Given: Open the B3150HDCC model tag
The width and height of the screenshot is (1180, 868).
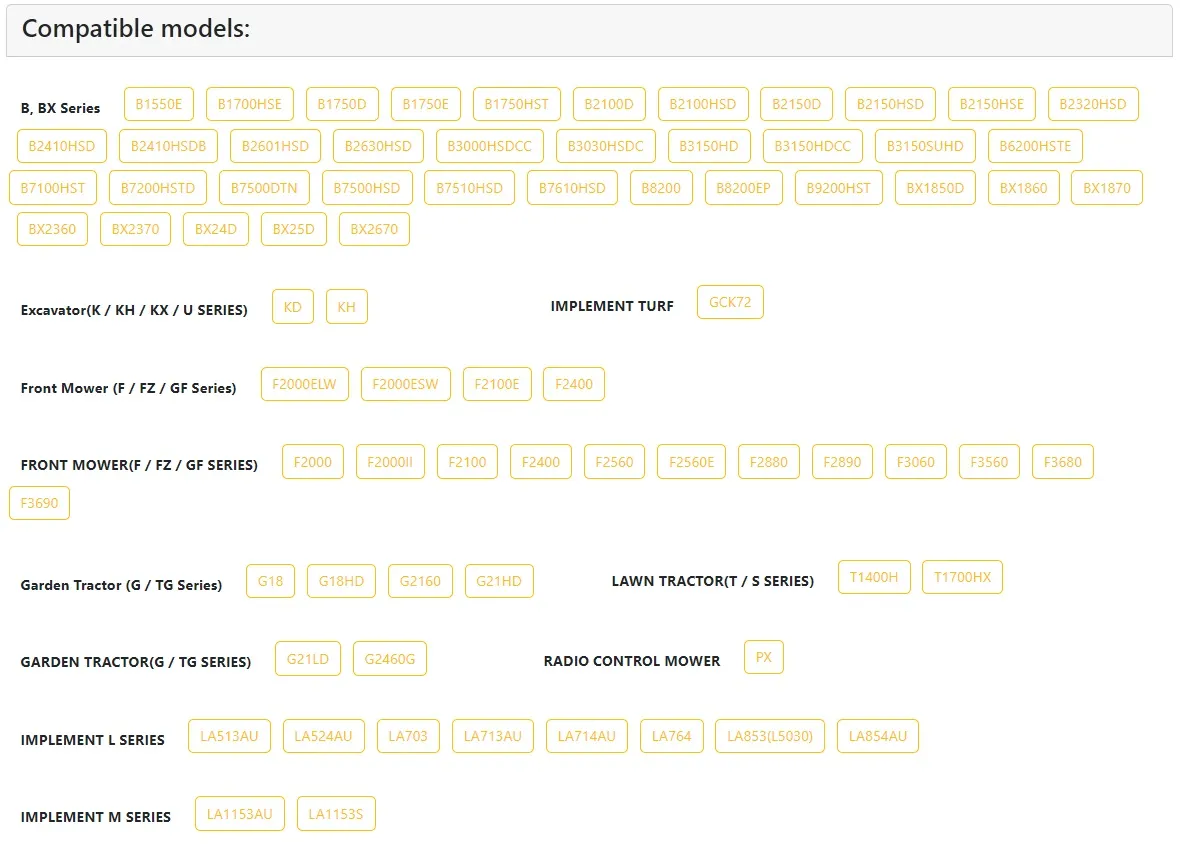Looking at the screenshot, I should 813,146.
